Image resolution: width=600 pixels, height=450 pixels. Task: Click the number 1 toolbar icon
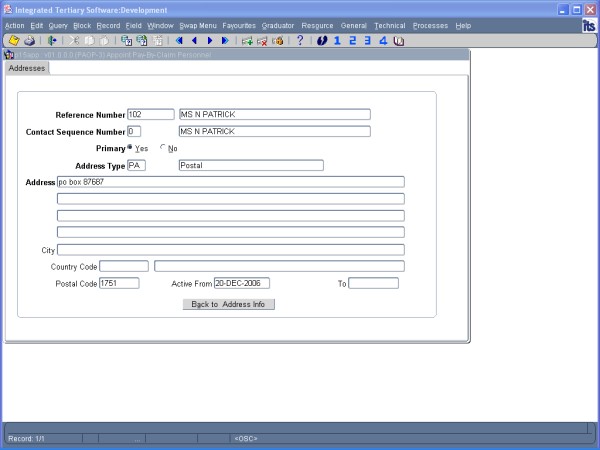click(337, 41)
